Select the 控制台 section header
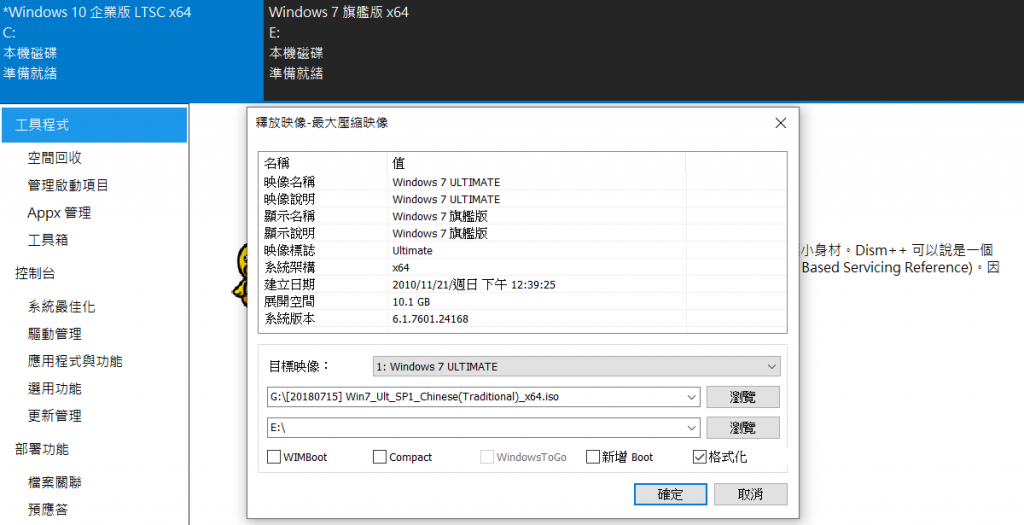 point(35,273)
